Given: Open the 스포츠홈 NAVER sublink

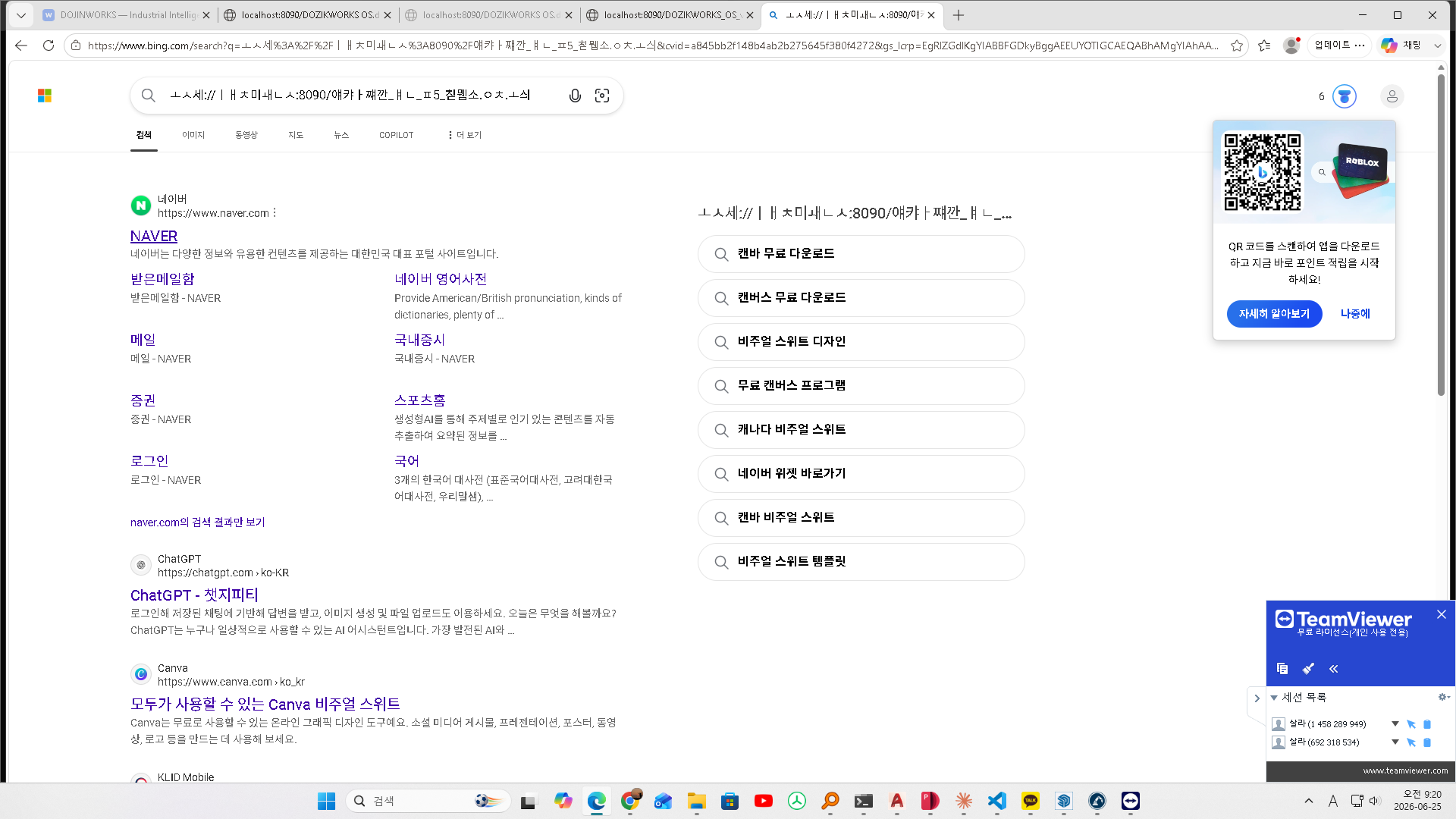Looking at the screenshot, I should click(420, 400).
